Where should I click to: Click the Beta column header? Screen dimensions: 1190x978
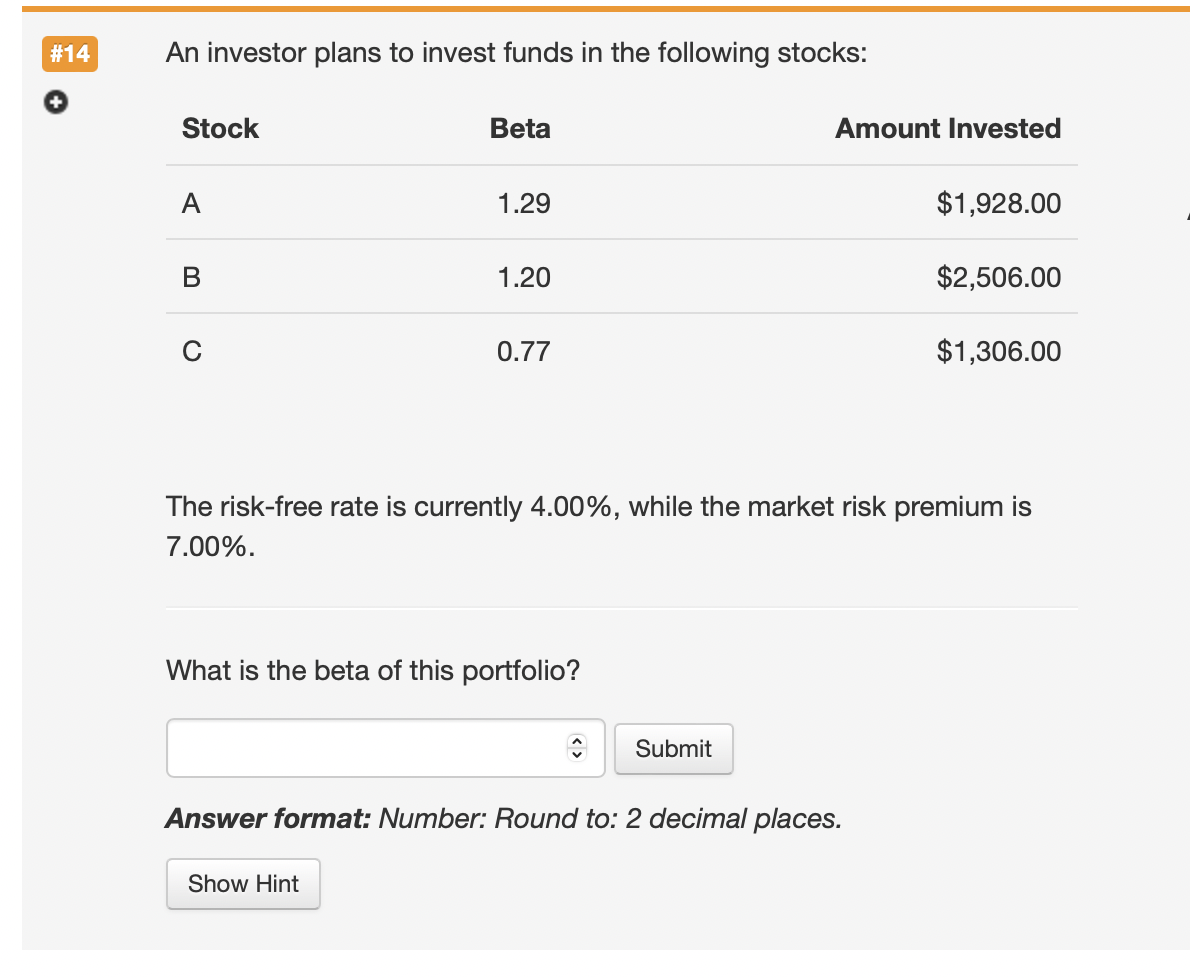click(520, 129)
